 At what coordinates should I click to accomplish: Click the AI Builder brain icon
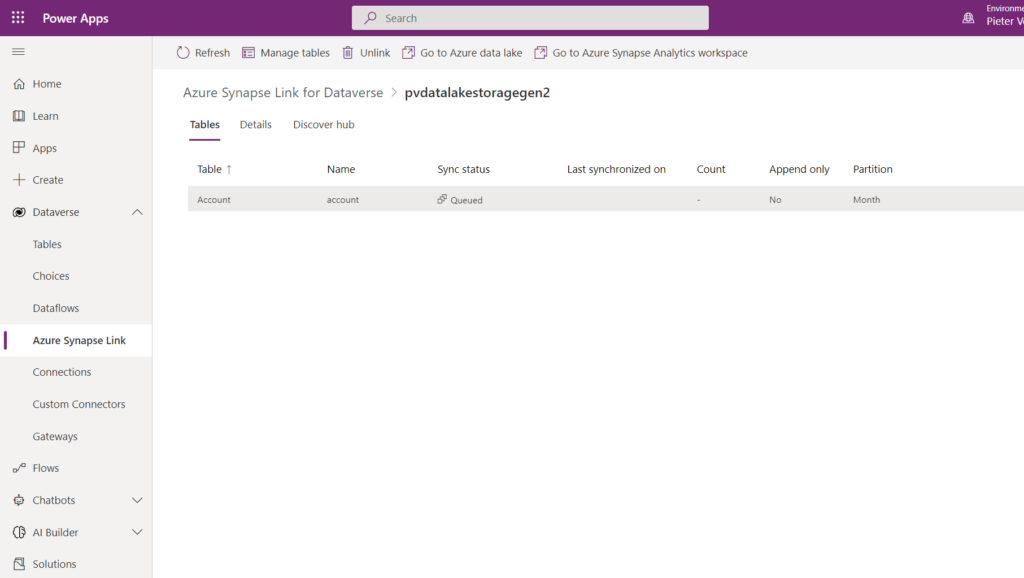pos(19,532)
